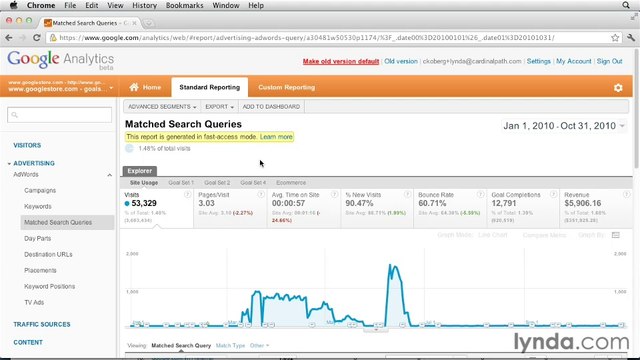Viewport: 640px width, 360px height.
Task: Open the History menu
Action: tap(144, 5)
